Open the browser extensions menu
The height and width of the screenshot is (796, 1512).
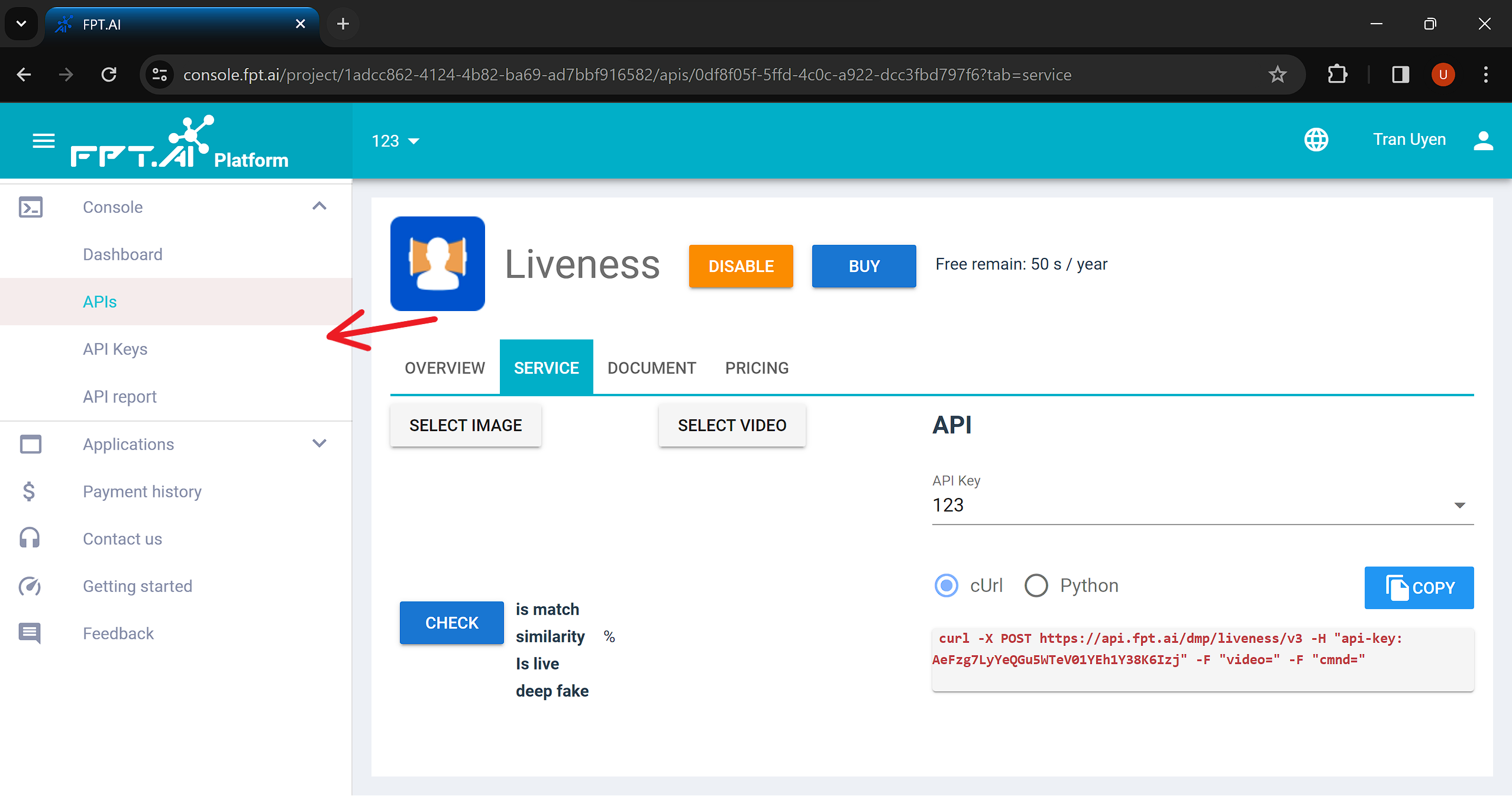tap(1337, 75)
